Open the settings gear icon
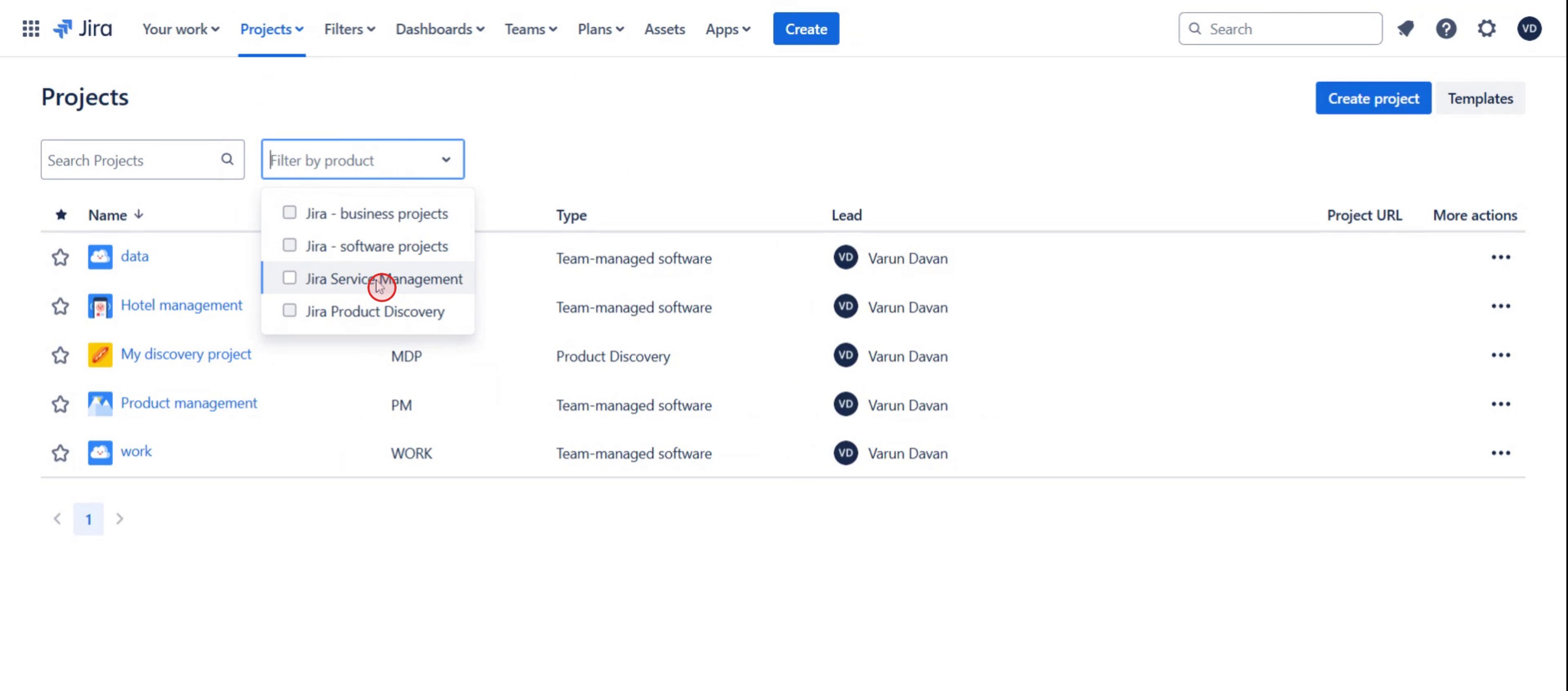Screen dimensions: 1568x691 [1487, 29]
